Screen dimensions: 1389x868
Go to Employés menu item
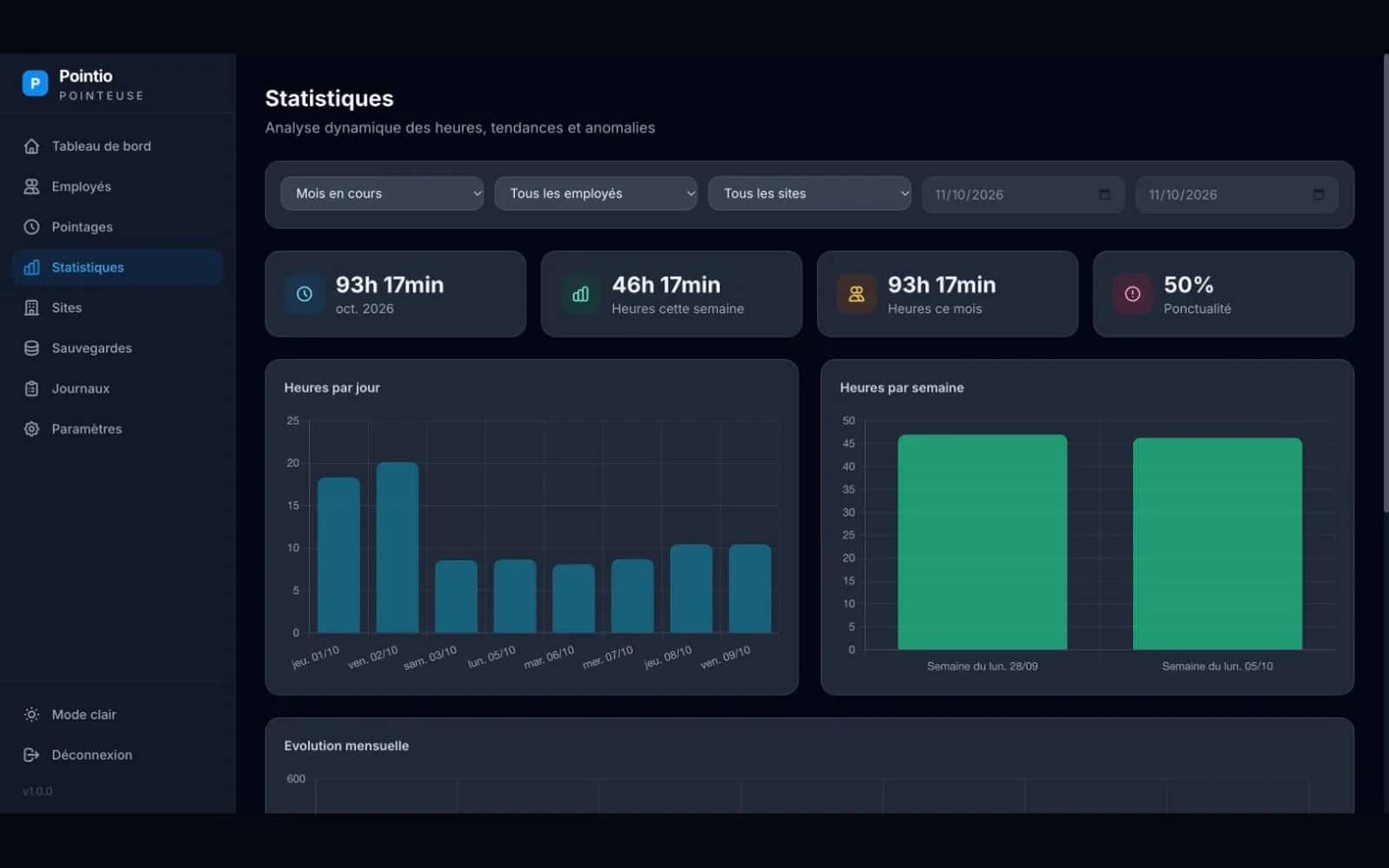(x=117, y=187)
